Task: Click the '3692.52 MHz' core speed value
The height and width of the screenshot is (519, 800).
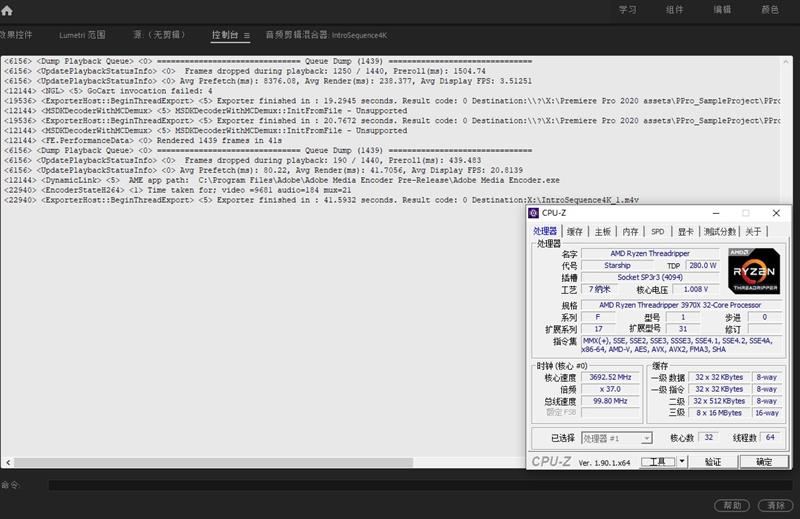Action: point(610,377)
